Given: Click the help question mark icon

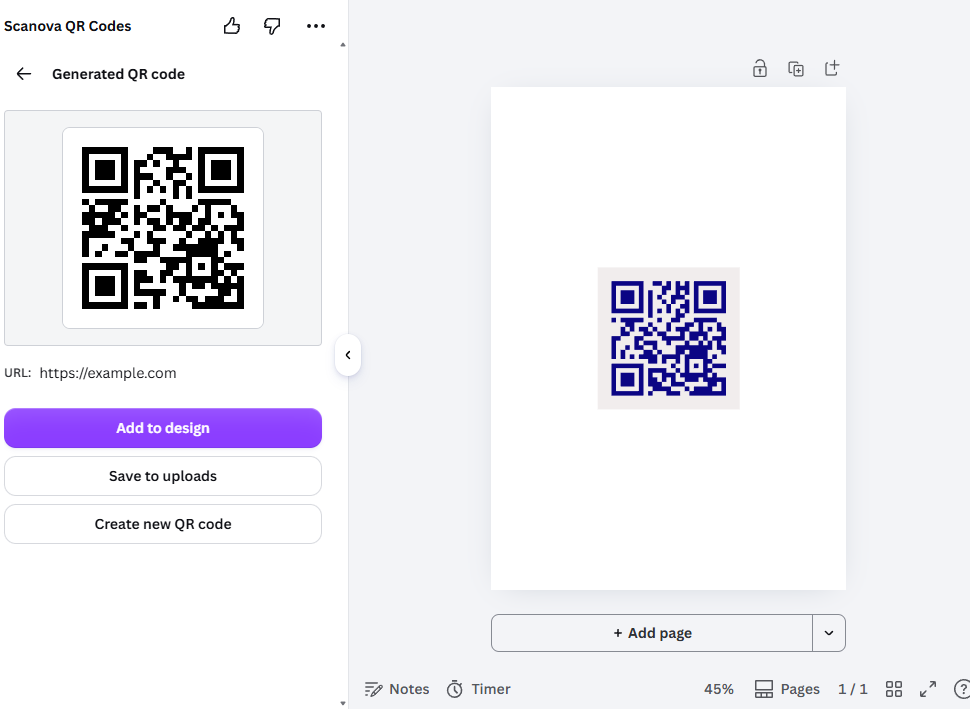Looking at the screenshot, I should [962, 689].
